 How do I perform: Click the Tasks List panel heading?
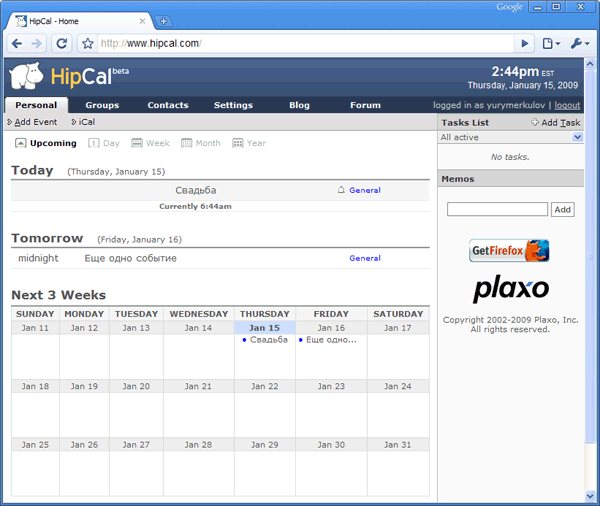coord(465,122)
